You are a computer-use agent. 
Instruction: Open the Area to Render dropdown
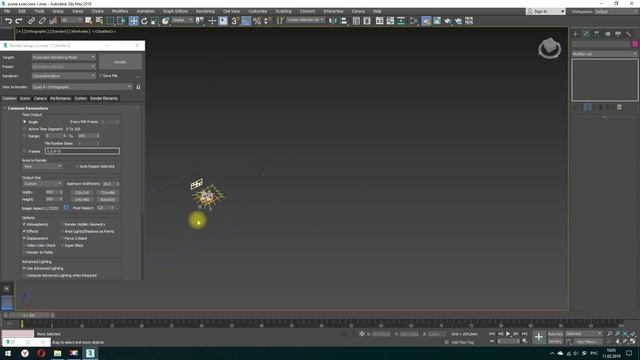point(42,167)
